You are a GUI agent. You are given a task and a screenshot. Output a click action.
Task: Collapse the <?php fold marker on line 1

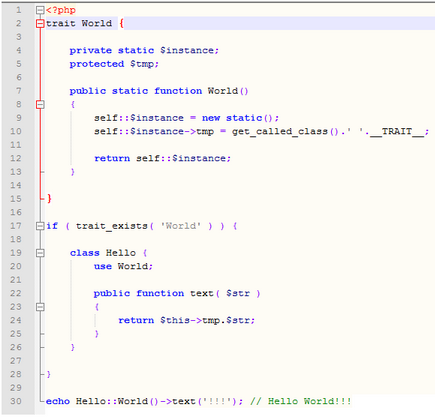point(40,10)
